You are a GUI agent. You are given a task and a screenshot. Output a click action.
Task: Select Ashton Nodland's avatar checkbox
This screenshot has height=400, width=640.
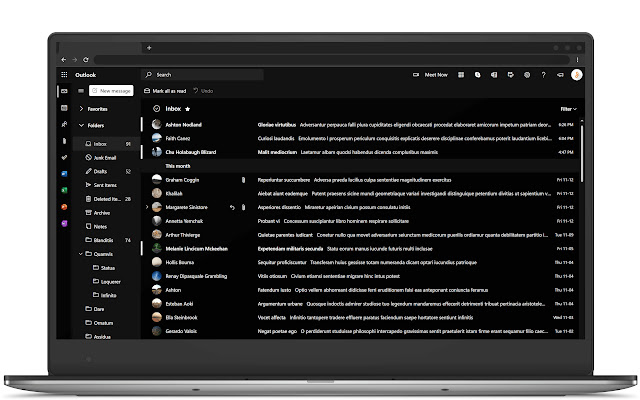coord(157,124)
